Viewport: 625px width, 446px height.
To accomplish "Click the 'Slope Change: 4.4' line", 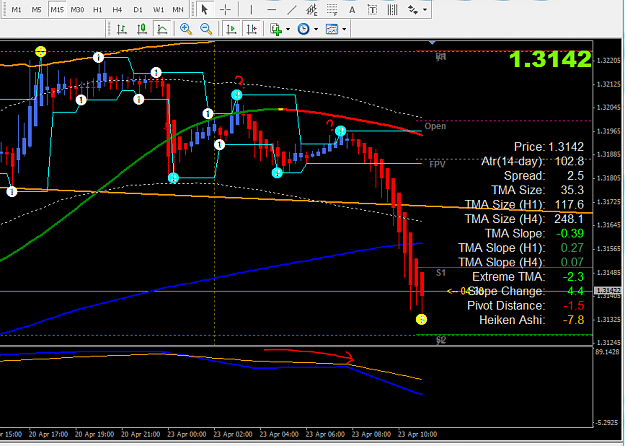I will click(526, 291).
